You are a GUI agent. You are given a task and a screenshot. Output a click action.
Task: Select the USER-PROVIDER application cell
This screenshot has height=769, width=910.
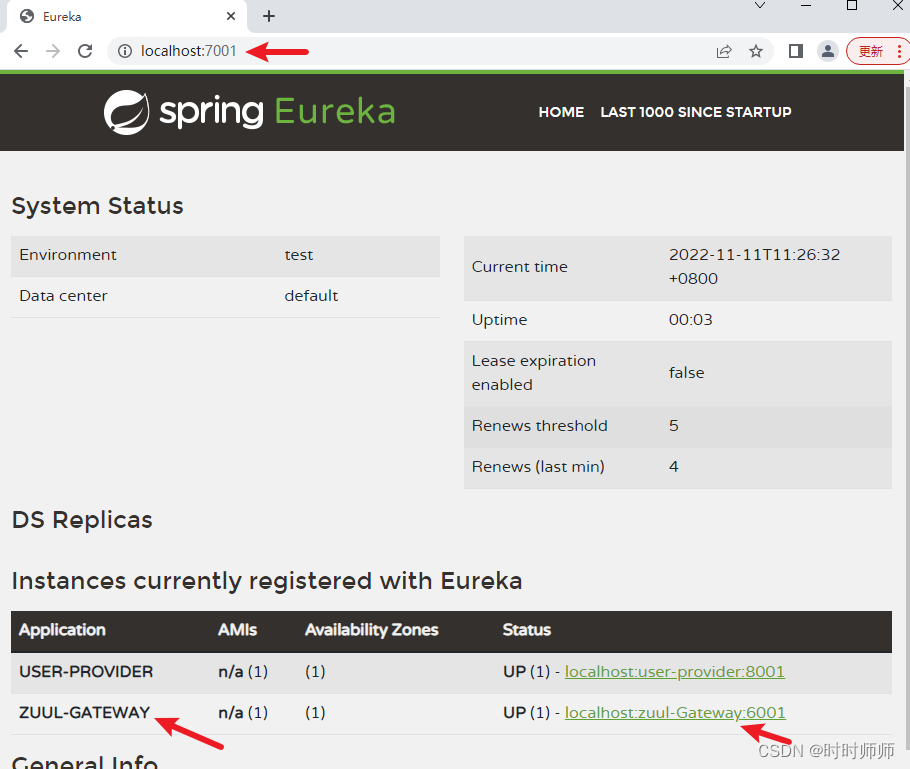click(x=86, y=671)
